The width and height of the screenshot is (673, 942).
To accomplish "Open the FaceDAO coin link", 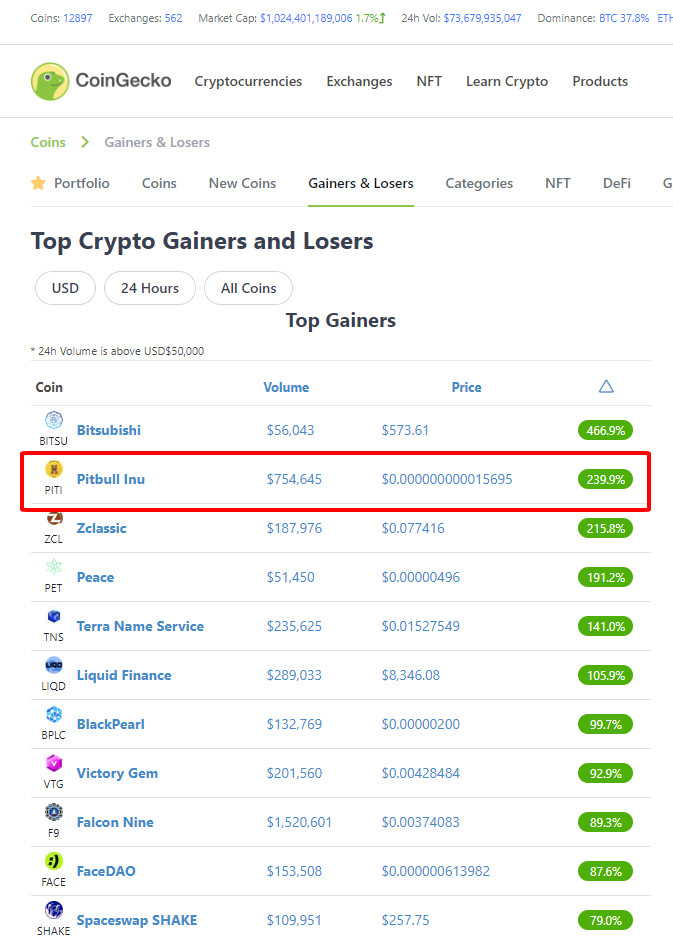I will click(x=106, y=871).
